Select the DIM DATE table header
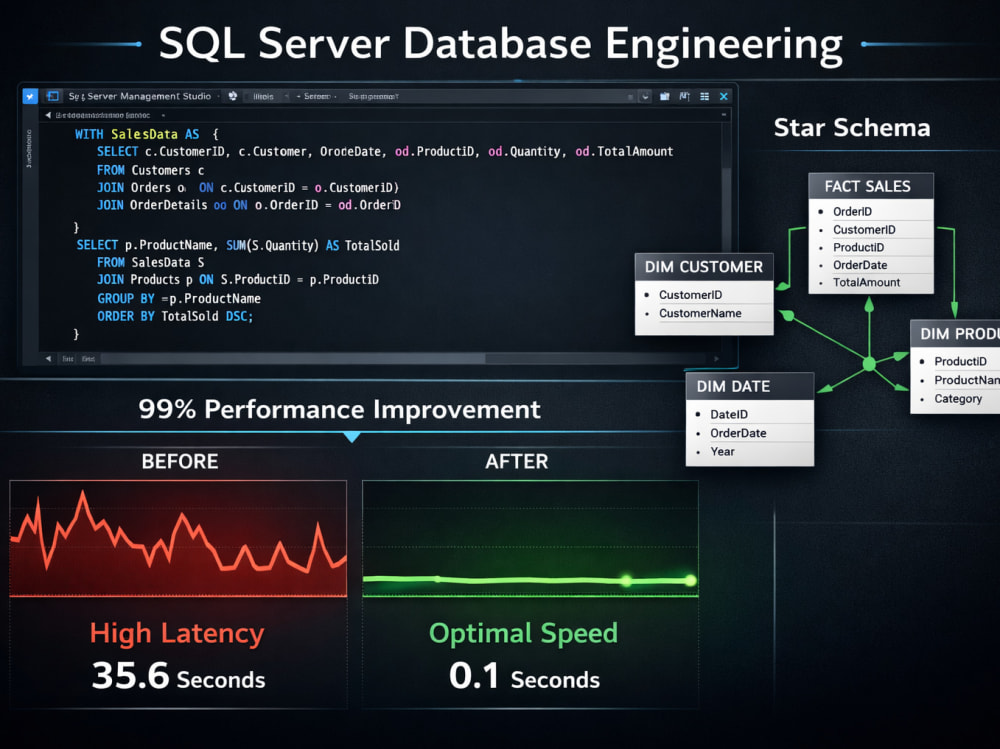Screen dimensions: 1000x749 pyautogui.click(x=749, y=387)
